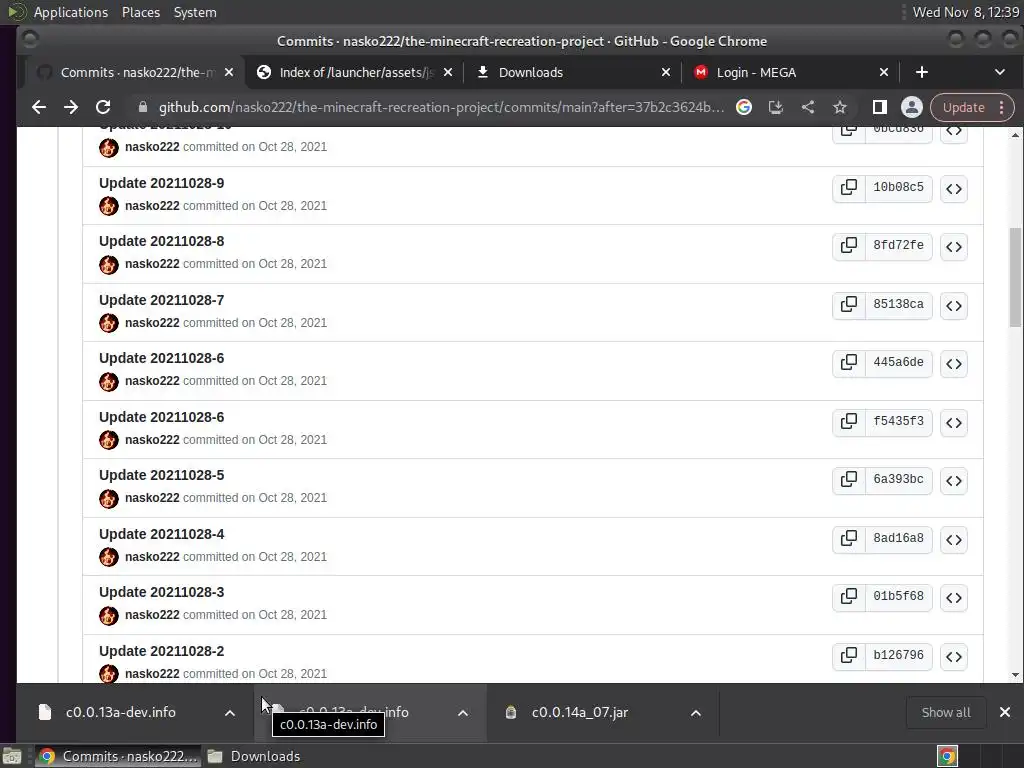
Task: Open a new browser tab
Action: coord(921,72)
